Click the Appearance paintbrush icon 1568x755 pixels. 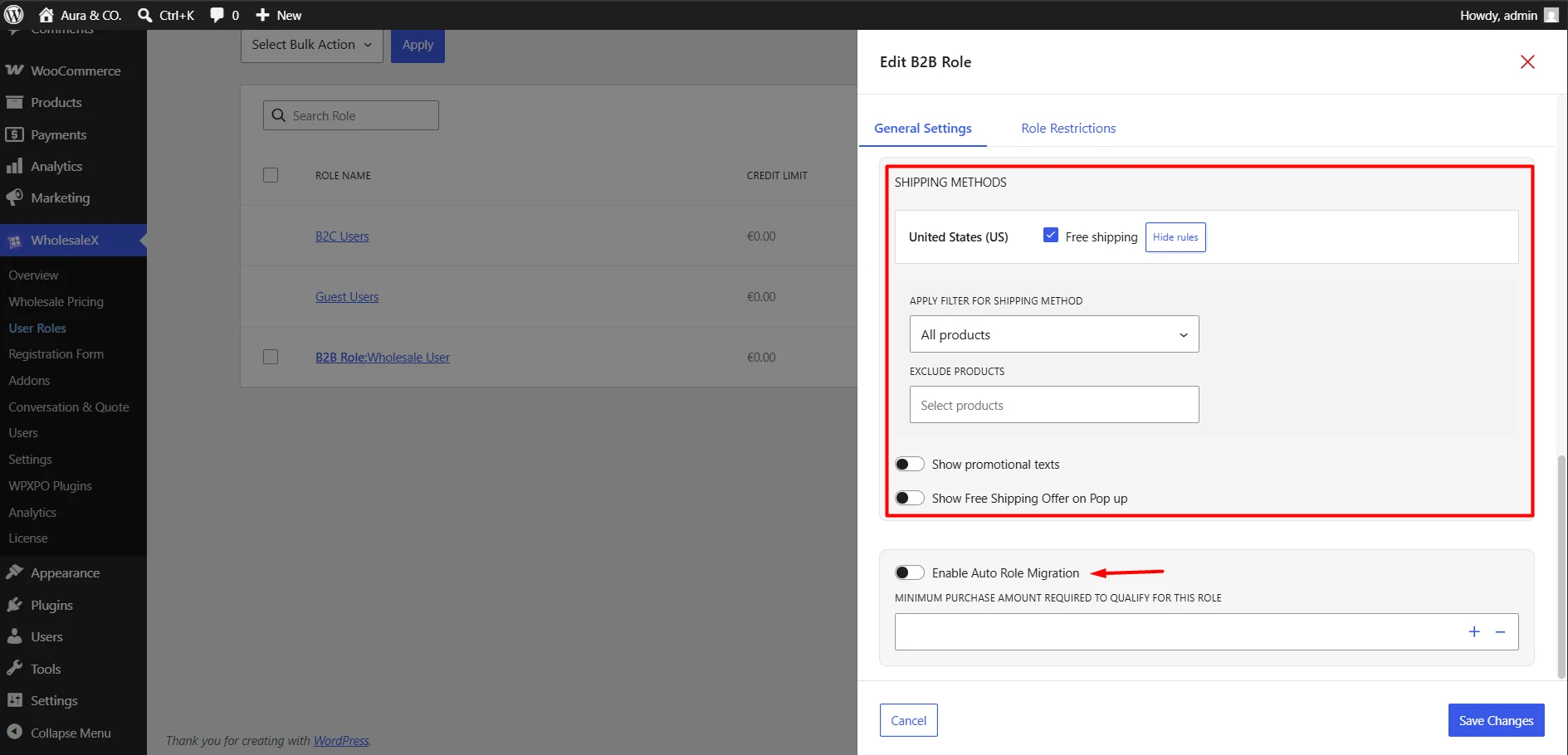coord(14,572)
